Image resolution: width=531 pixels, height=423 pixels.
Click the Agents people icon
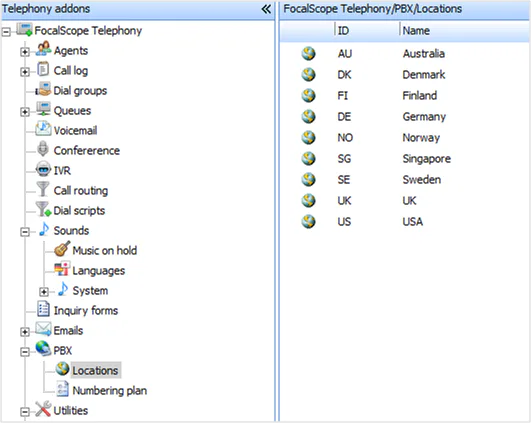[43, 49]
